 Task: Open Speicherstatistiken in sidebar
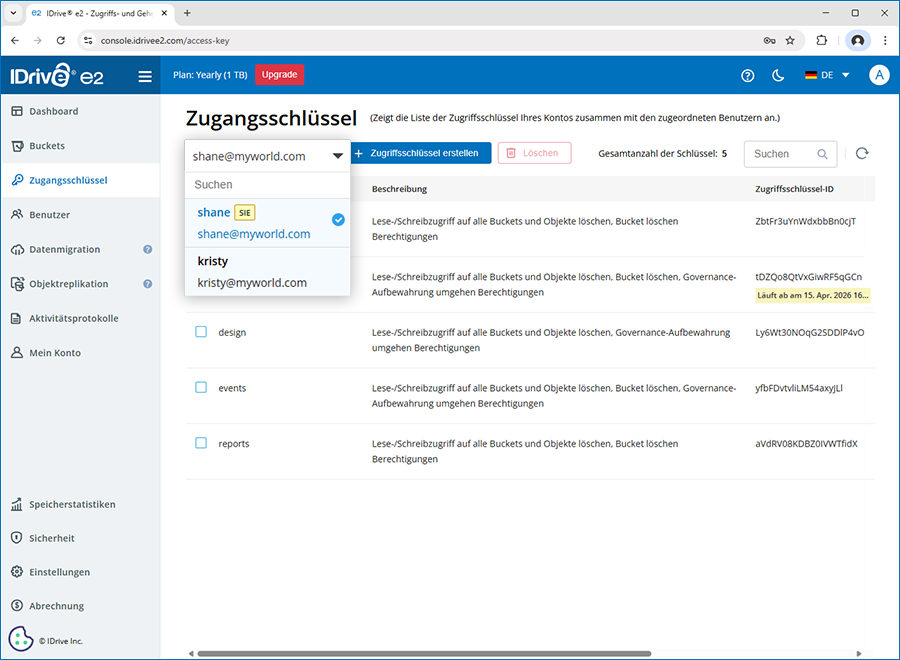(x=80, y=504)
